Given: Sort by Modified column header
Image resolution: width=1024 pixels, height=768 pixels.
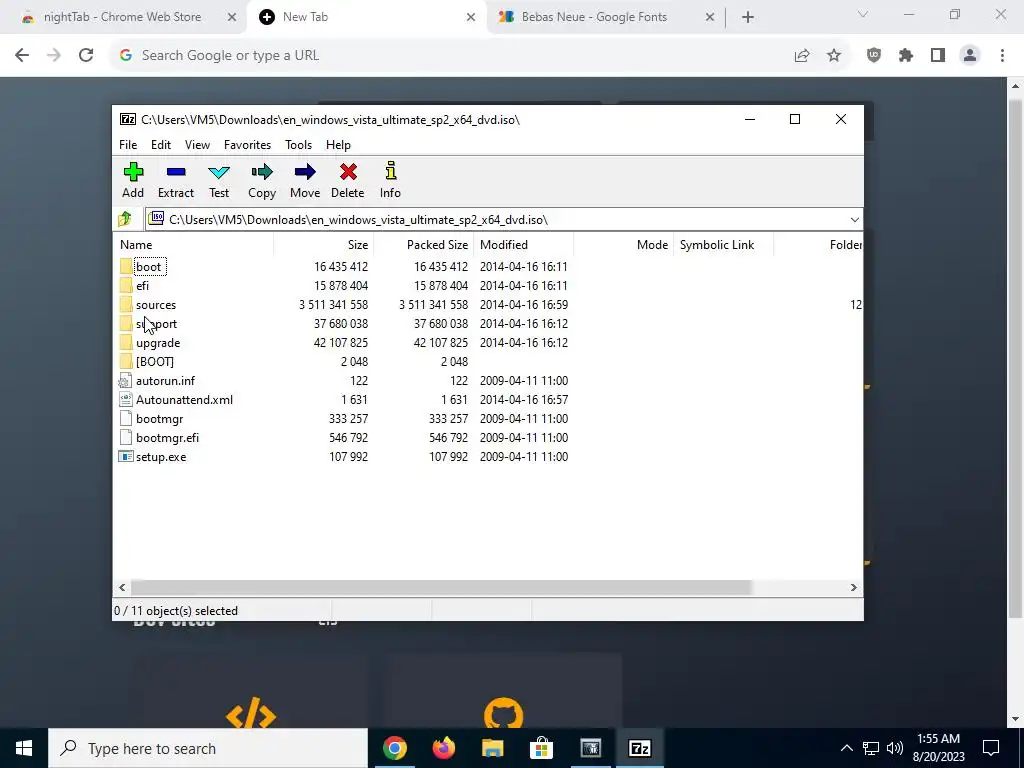Looking at the screenshot, I should (x=523, y=245).
